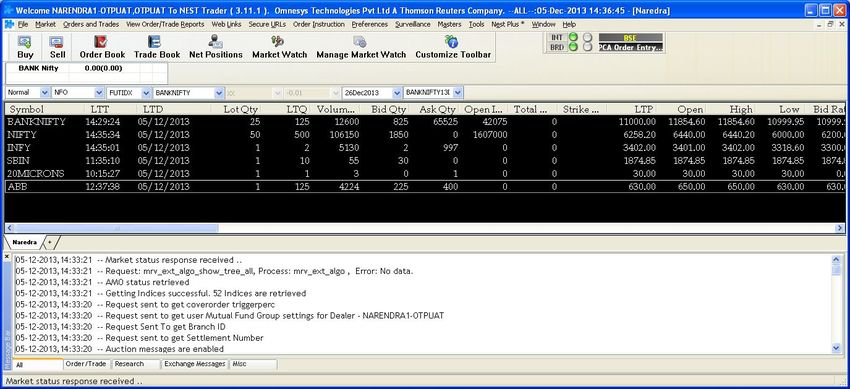Open the Surveillance menu
The height and width of the screenshot is (389, 850).
pos(413,24)
